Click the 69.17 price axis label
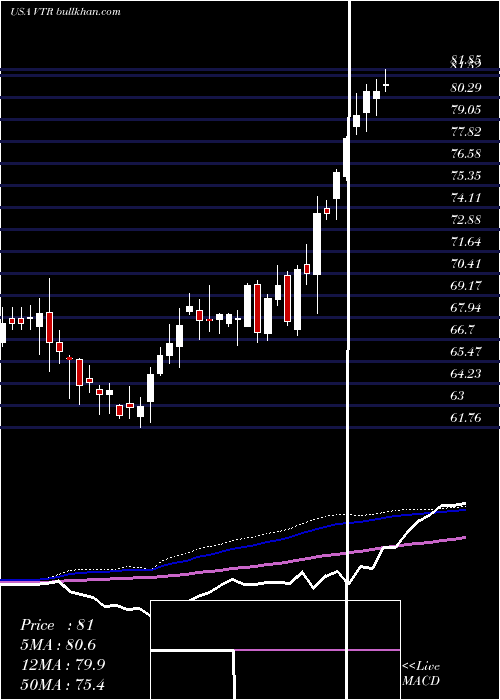Screen dimensions: 500x700 click(466, 286)
